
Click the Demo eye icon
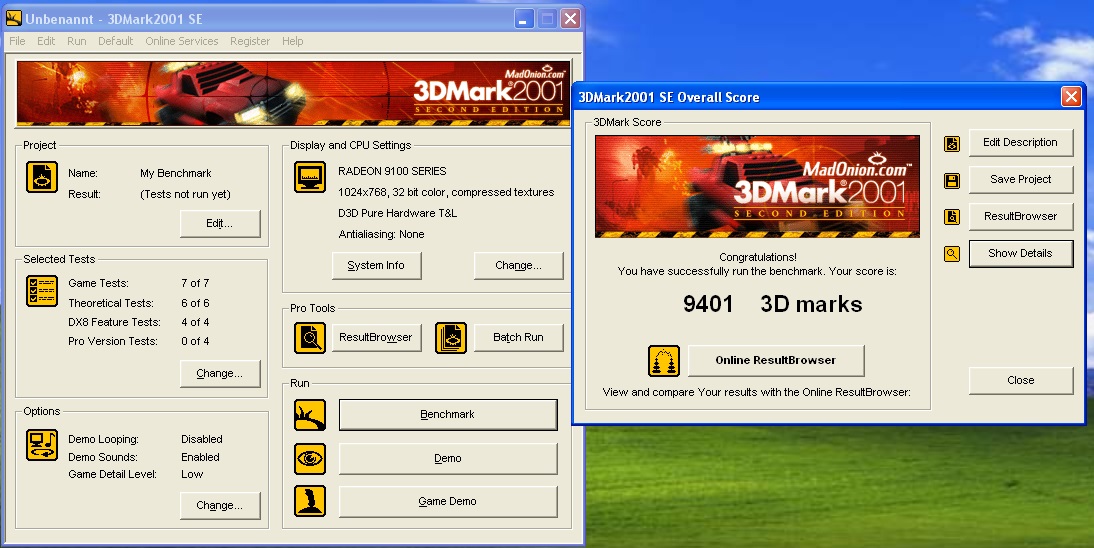coord(310,459)
